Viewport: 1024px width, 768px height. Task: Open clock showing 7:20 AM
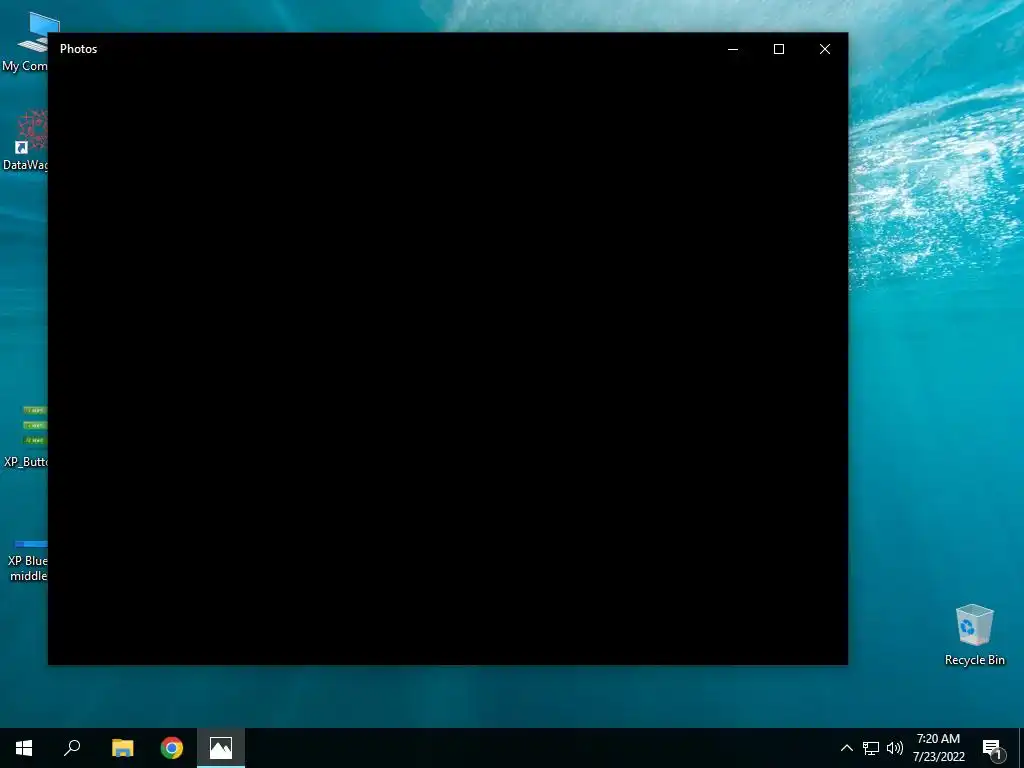(x=938, y=748)
